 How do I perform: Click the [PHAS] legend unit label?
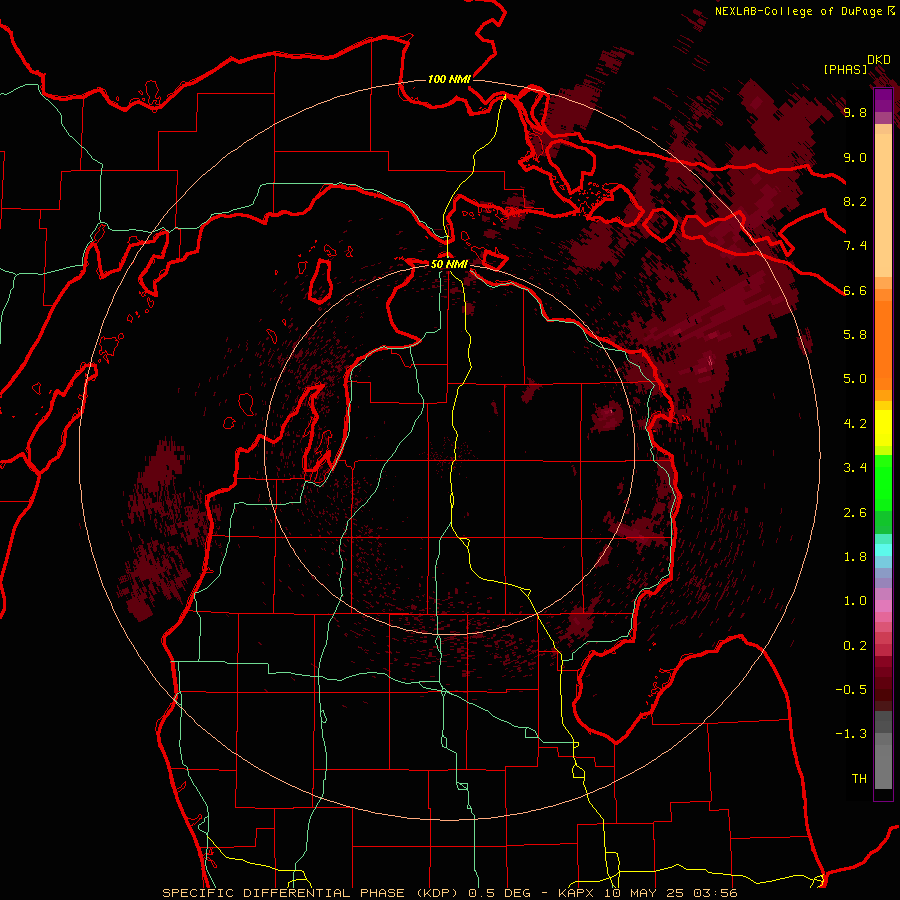(x=845, y=70)
